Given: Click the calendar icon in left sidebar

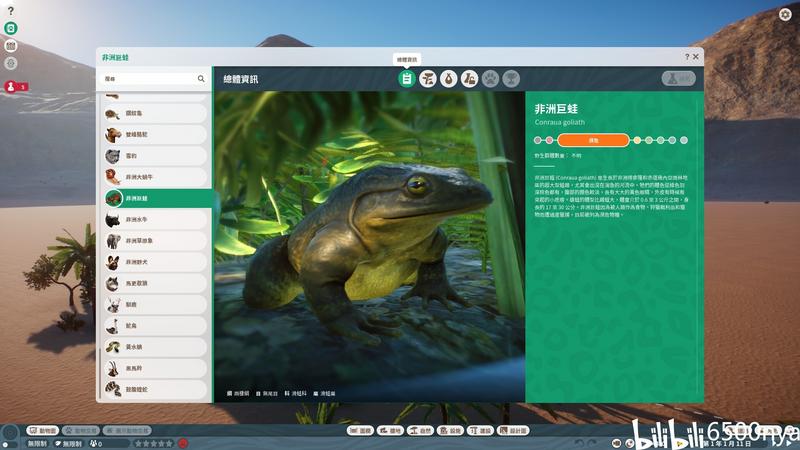Looking at the screenshot, I should click(11, 46).
